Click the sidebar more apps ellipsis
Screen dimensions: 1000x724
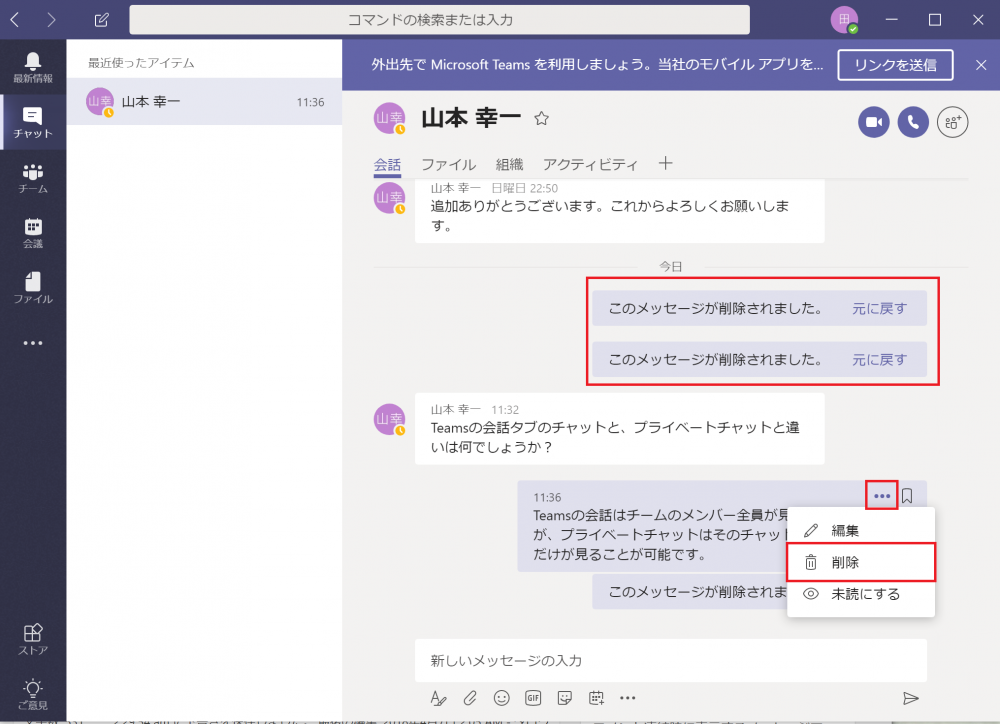[x=33, y=343]
